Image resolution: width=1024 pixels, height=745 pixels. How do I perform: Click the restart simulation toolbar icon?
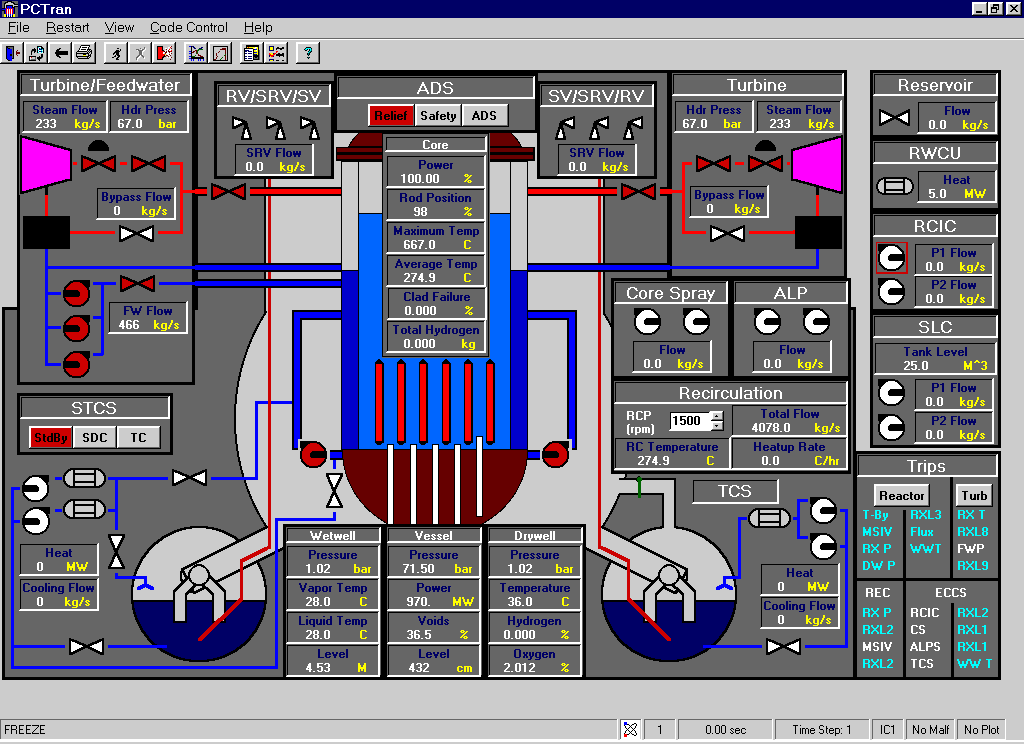click(x=37, y=53)
